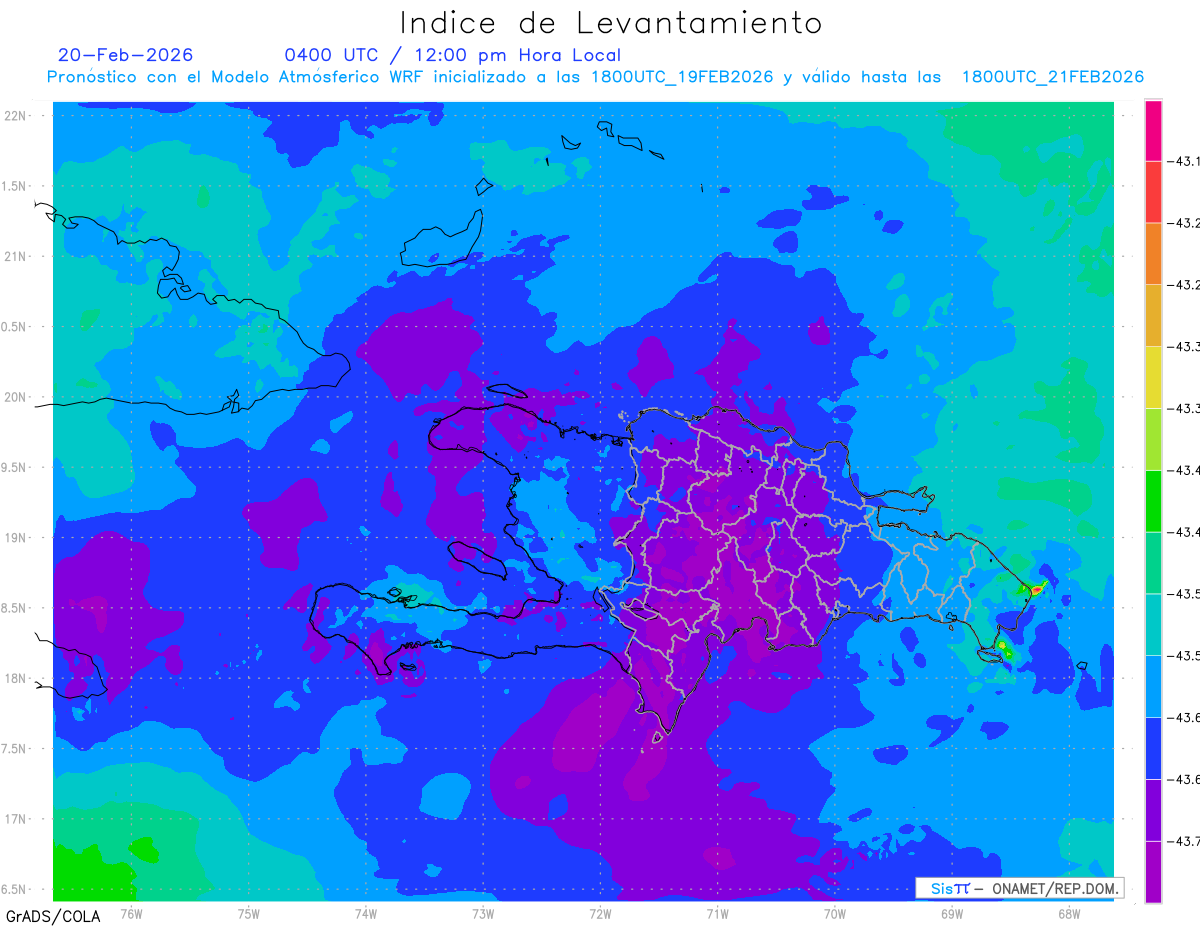Click the valid-until time '1800UTC_21FEB2026'

(1053, 77)
